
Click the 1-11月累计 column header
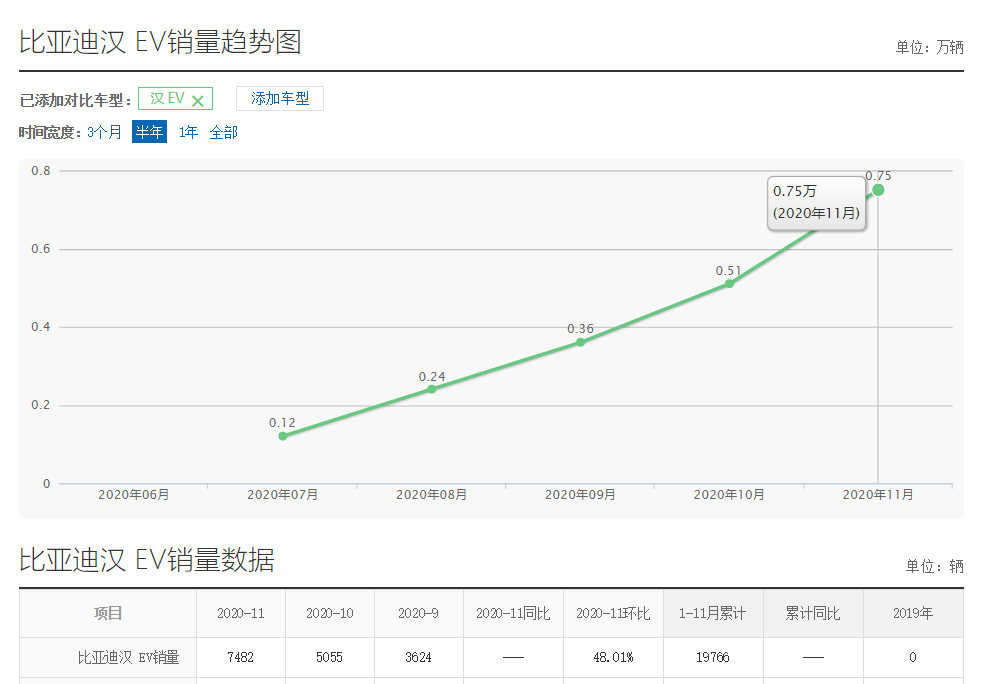tap(713, 613)
